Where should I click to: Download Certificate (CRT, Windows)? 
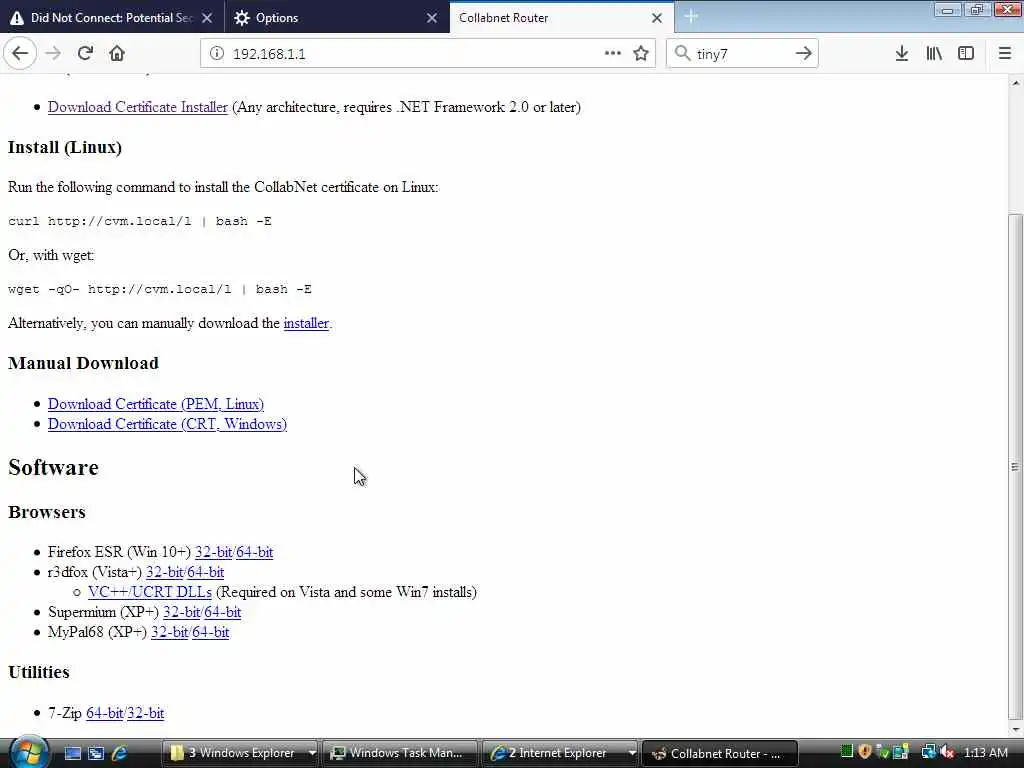[167, 424]
